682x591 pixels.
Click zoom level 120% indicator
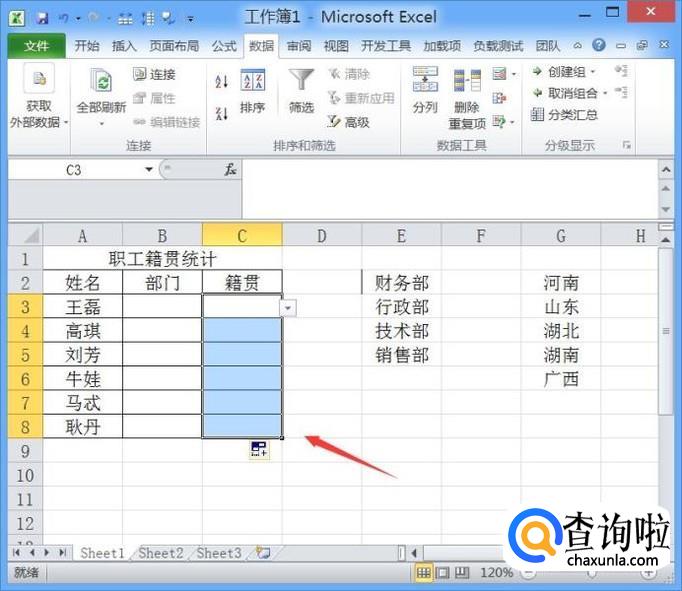(x=496, y=573)
